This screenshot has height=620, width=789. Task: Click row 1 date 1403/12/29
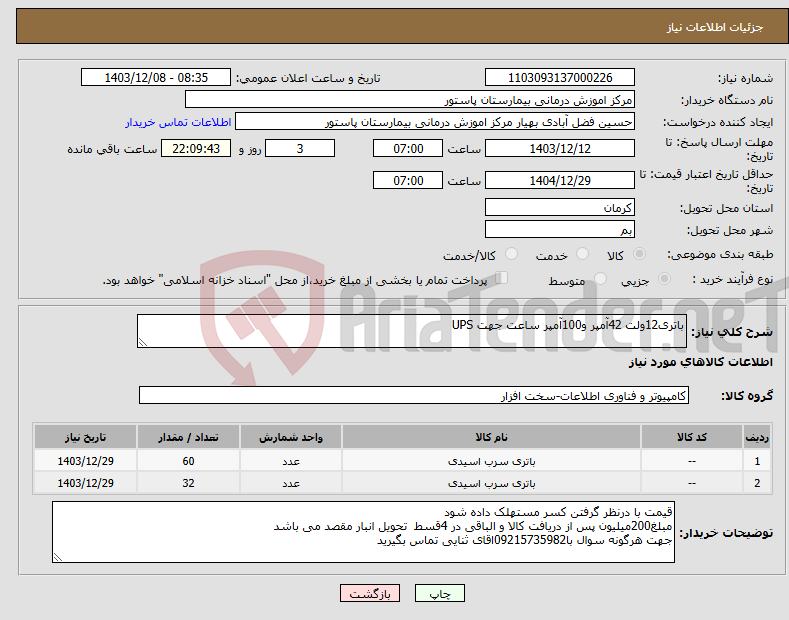pyautogui.click(x=85, y=461)
